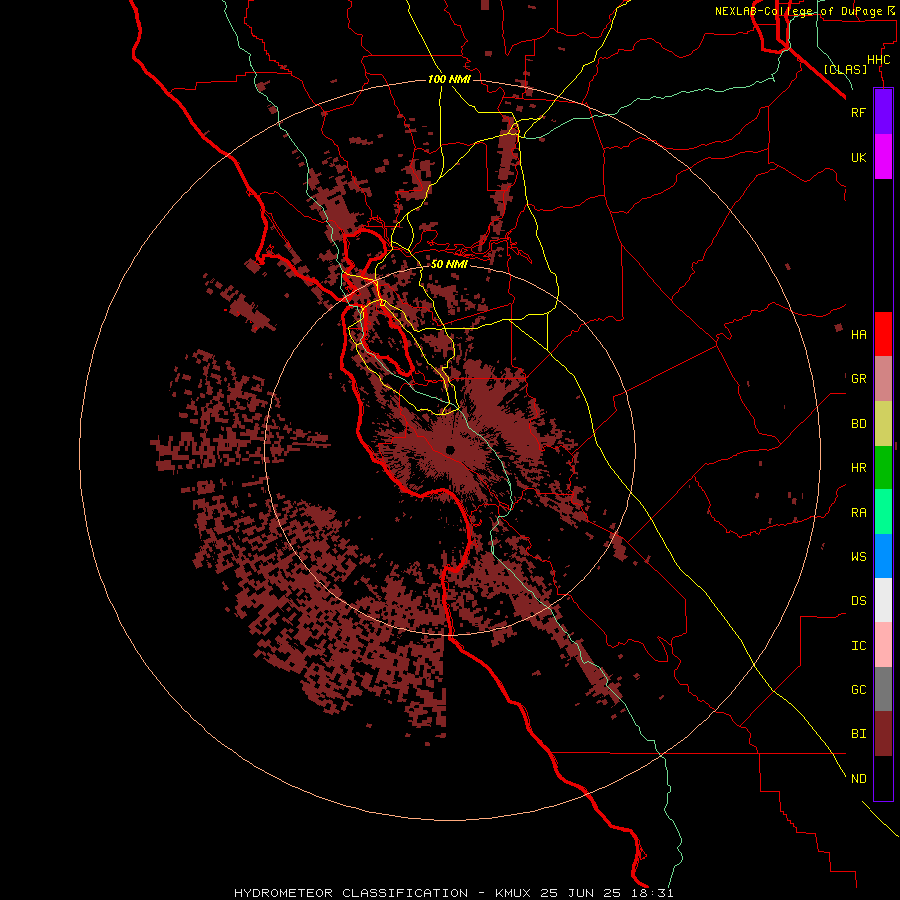Click the IC legend label

(858, 646)
